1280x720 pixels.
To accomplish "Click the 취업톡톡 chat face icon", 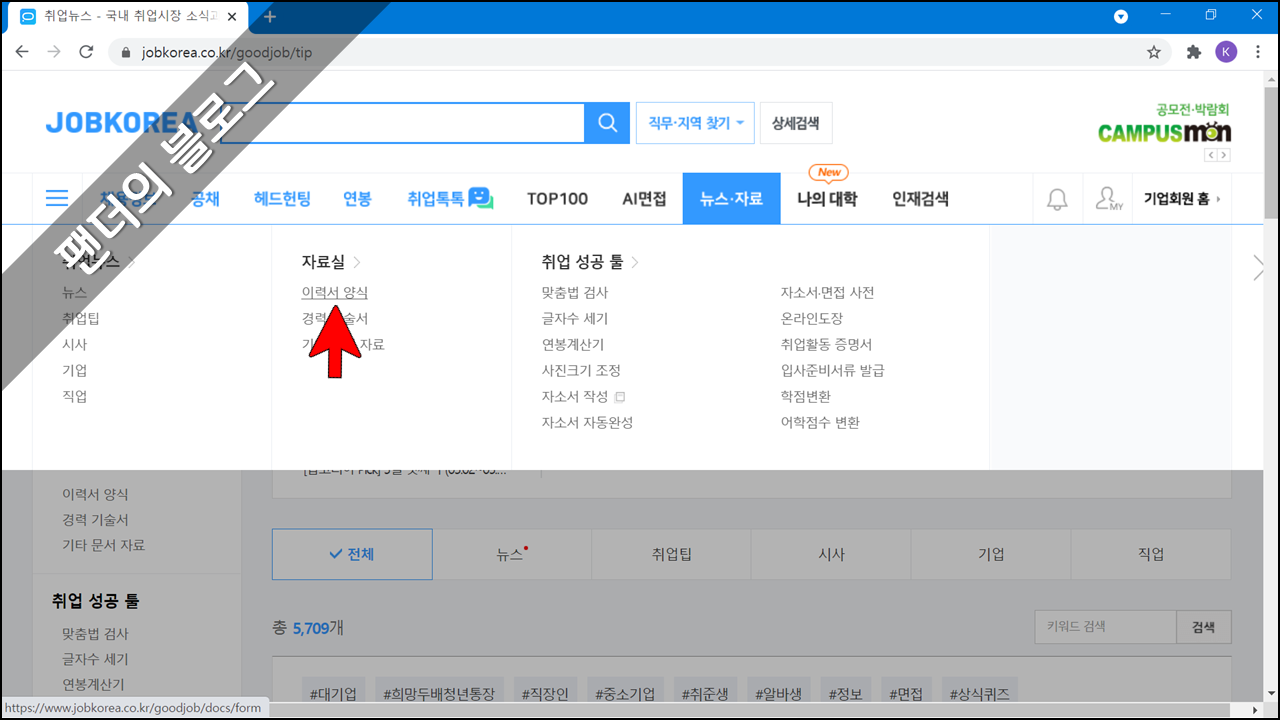I will tap(481, 198).
